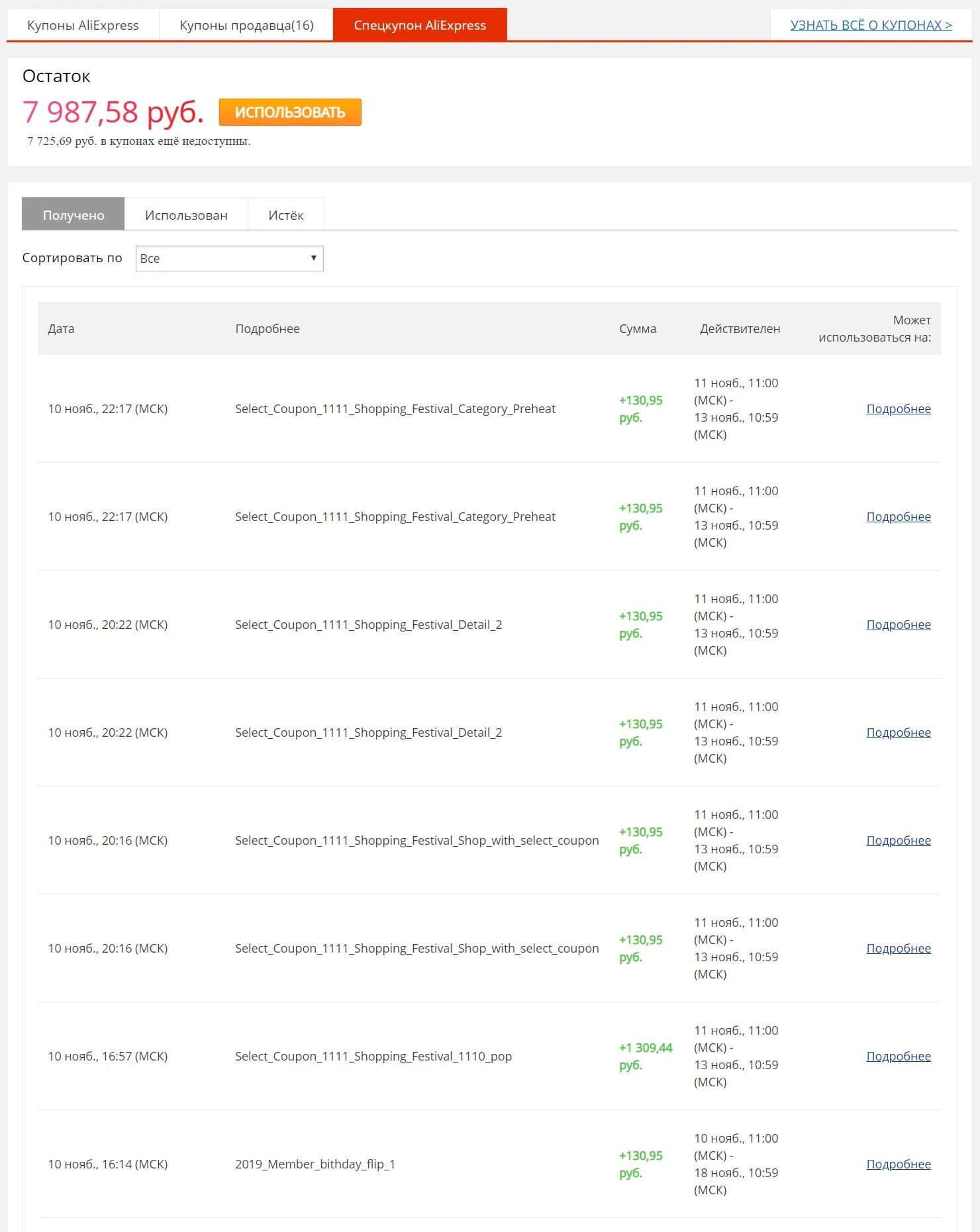The width and height of the screenshot is (980, 1232).
Task: Click the 7 725,69 руб. unavailable coupons note
Action: (x=139, y=141)
